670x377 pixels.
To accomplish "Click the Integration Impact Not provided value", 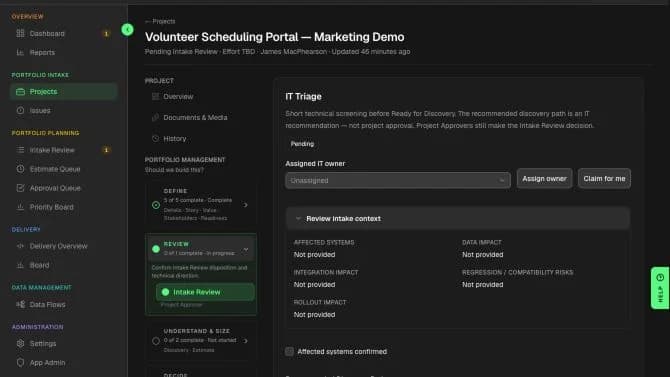I will [314, 285].
